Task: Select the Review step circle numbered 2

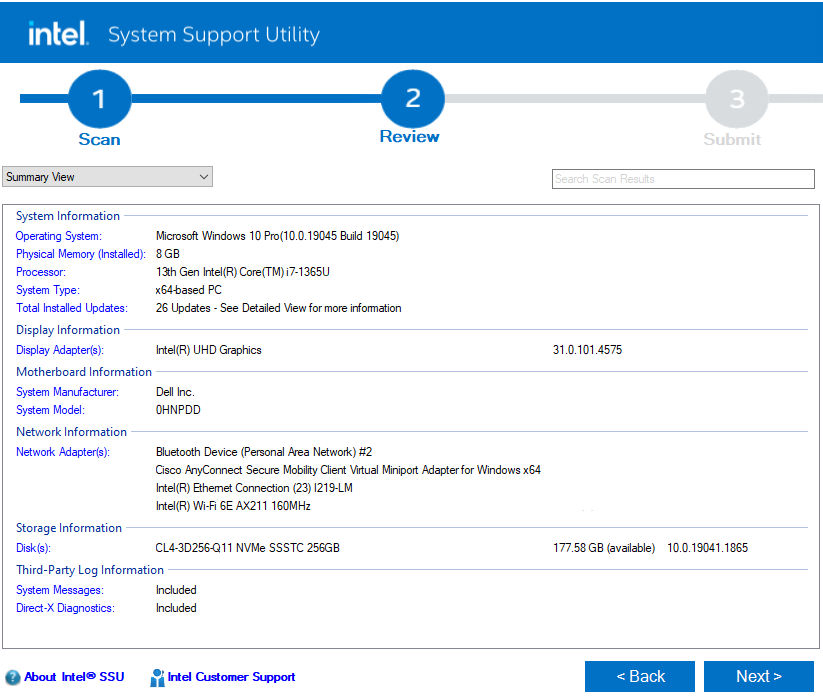Action: 410,98
